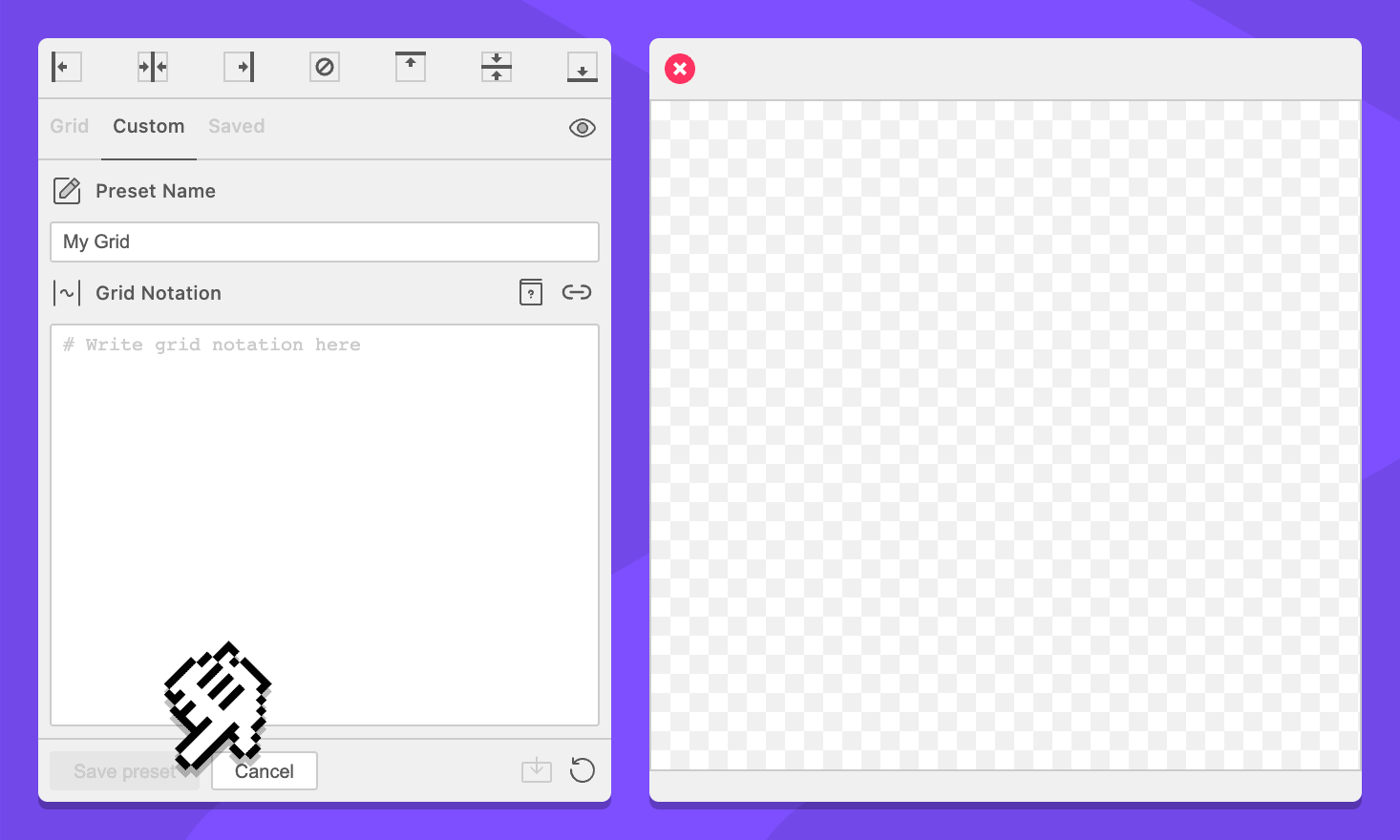This screenshot has height=840, width=1400.
Task: Add guide at horizontal midpoint
Action: (497, 68)
